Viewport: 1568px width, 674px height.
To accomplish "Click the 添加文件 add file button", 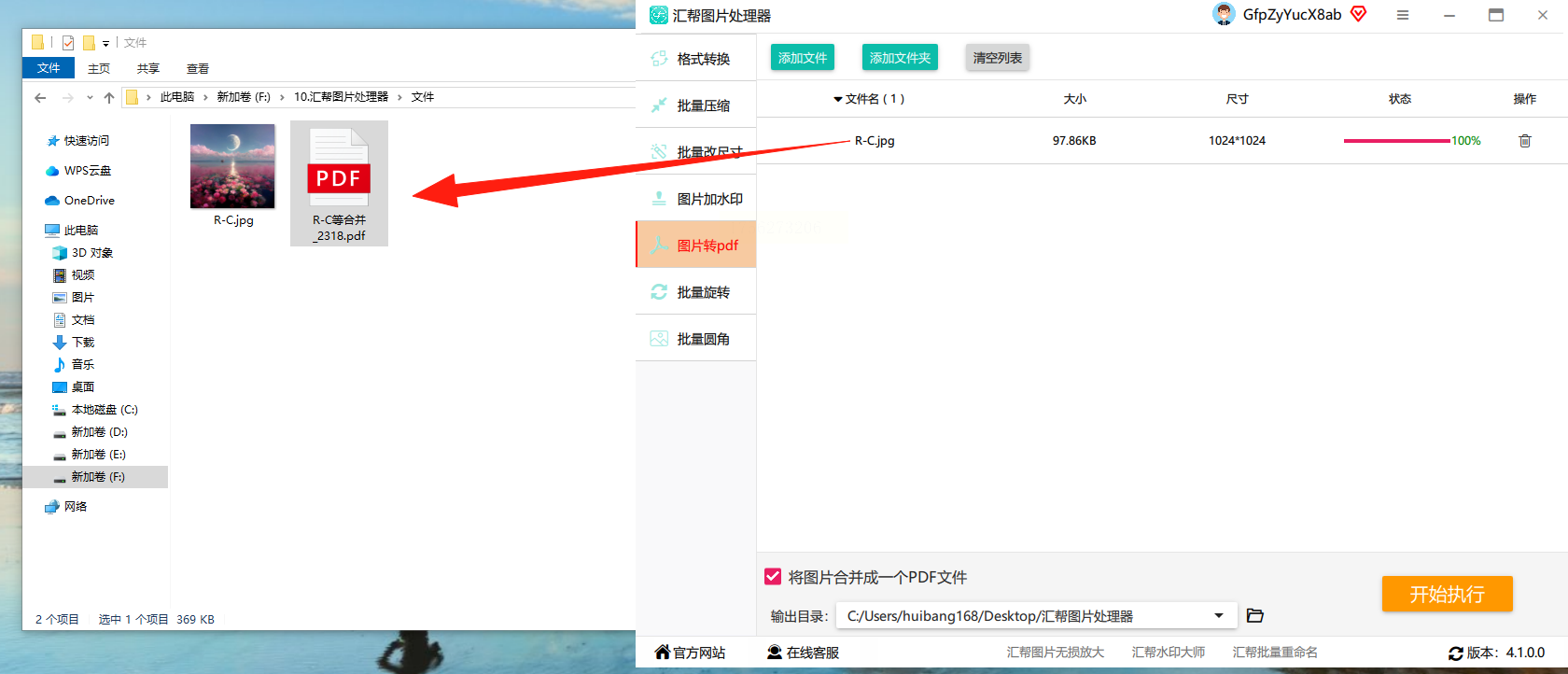I will [803, 58].
